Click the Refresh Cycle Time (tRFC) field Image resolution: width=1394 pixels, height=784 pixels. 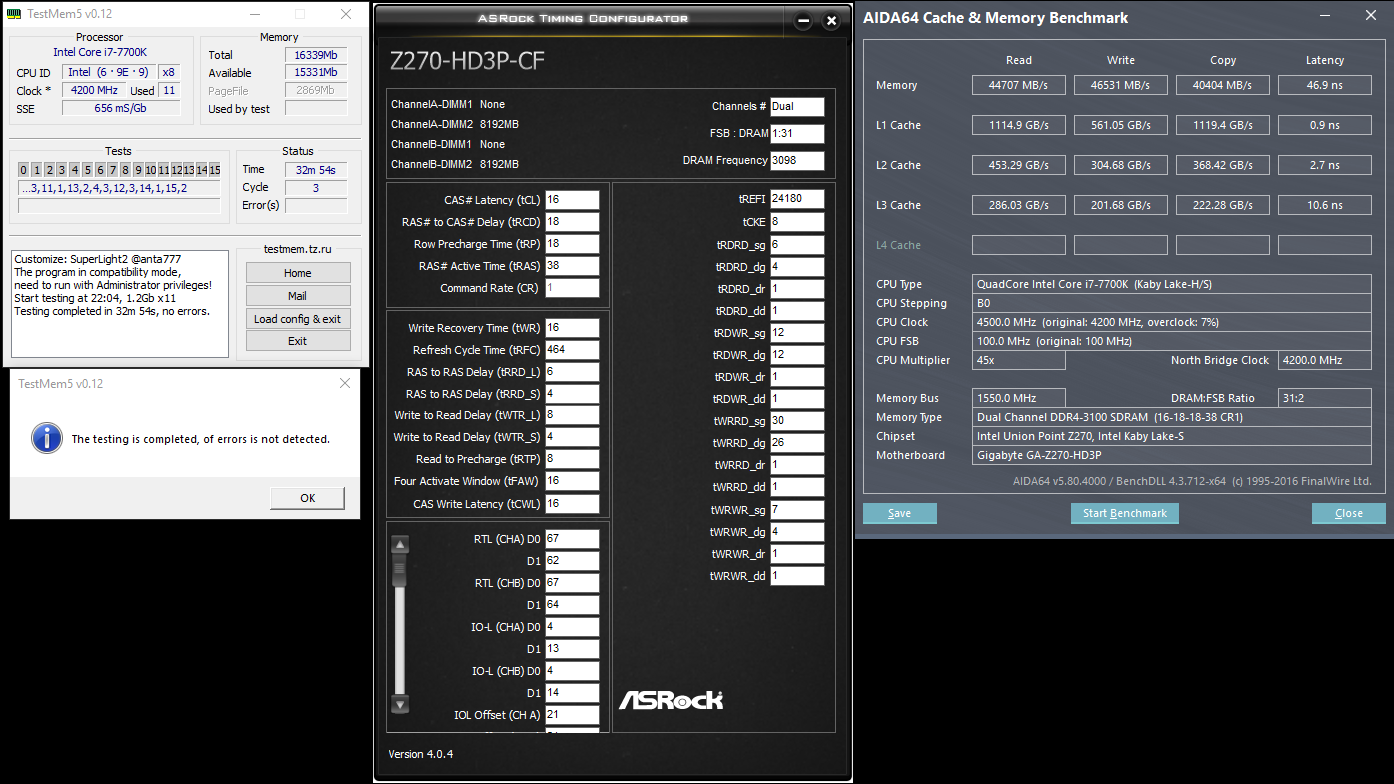click(x=572, y=350)
